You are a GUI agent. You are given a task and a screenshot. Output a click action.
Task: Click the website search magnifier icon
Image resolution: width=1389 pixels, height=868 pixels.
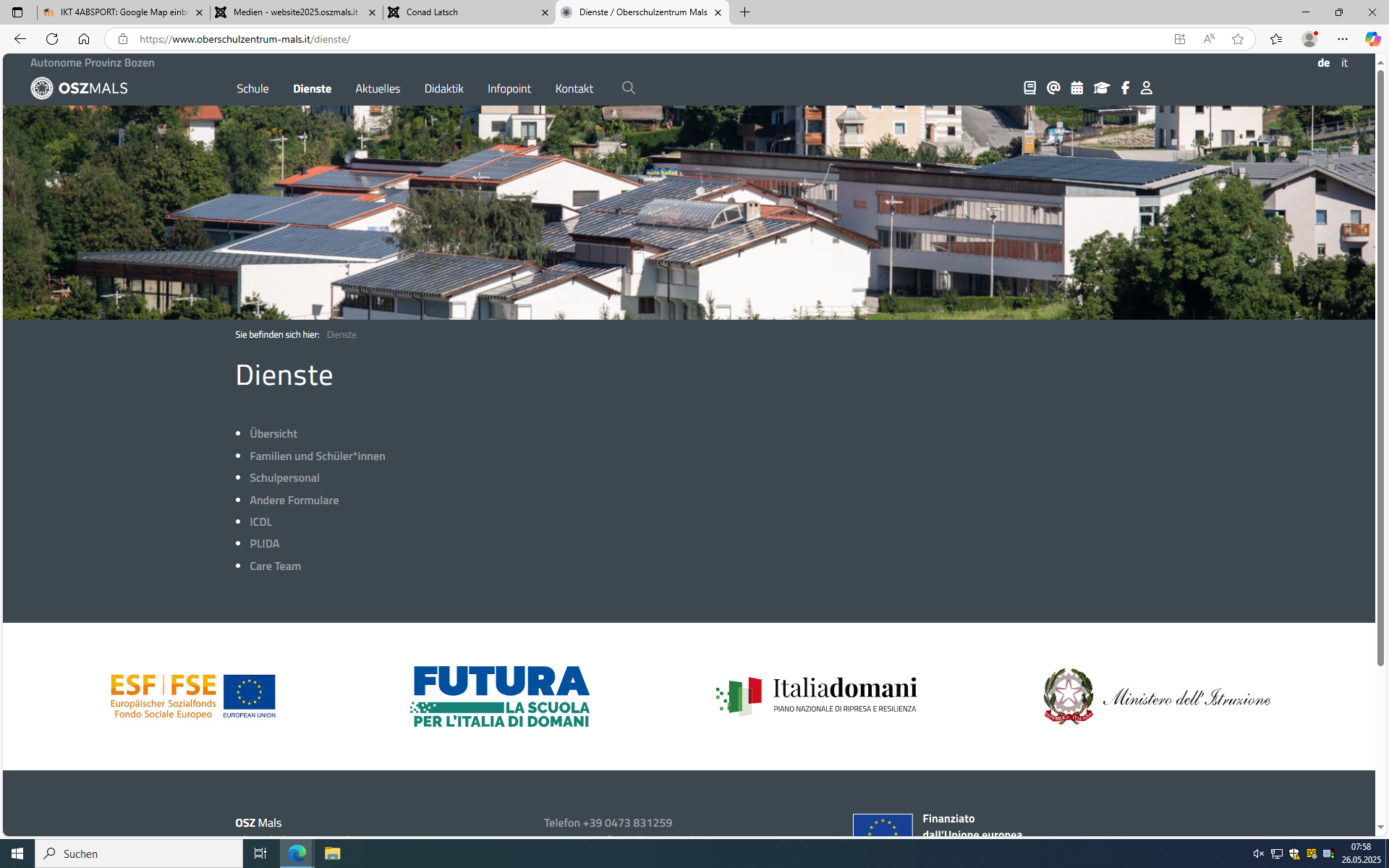[x=628, y=88]
